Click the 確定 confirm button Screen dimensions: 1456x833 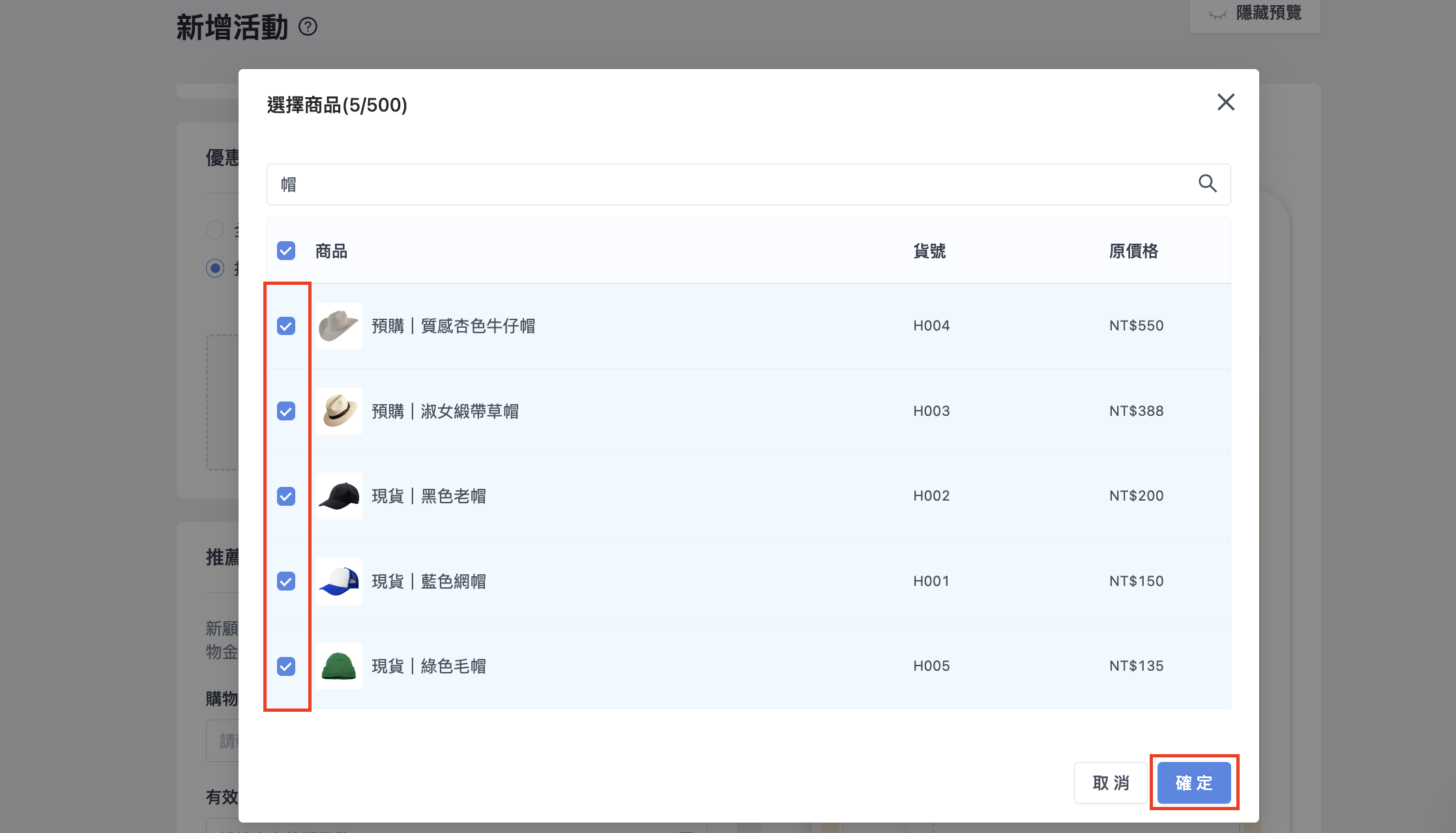(x=1194, y=783)
